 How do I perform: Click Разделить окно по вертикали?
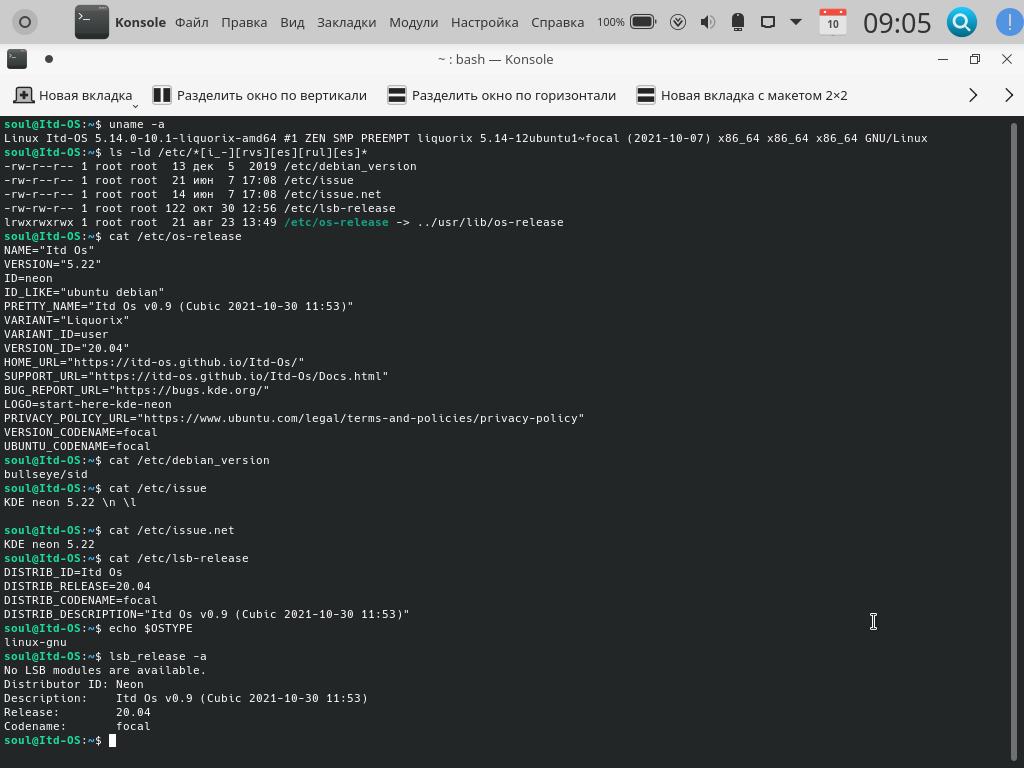(x=259, y=95)
